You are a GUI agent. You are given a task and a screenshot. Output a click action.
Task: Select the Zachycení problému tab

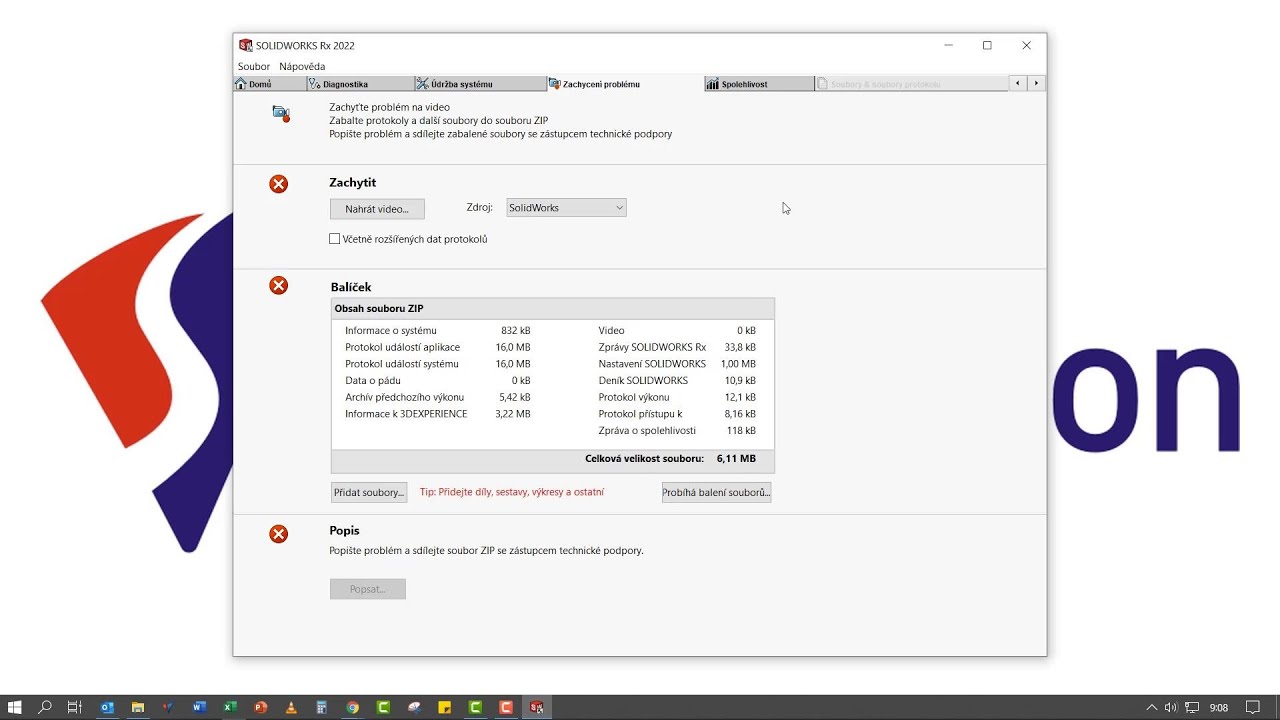coord(624,84)
